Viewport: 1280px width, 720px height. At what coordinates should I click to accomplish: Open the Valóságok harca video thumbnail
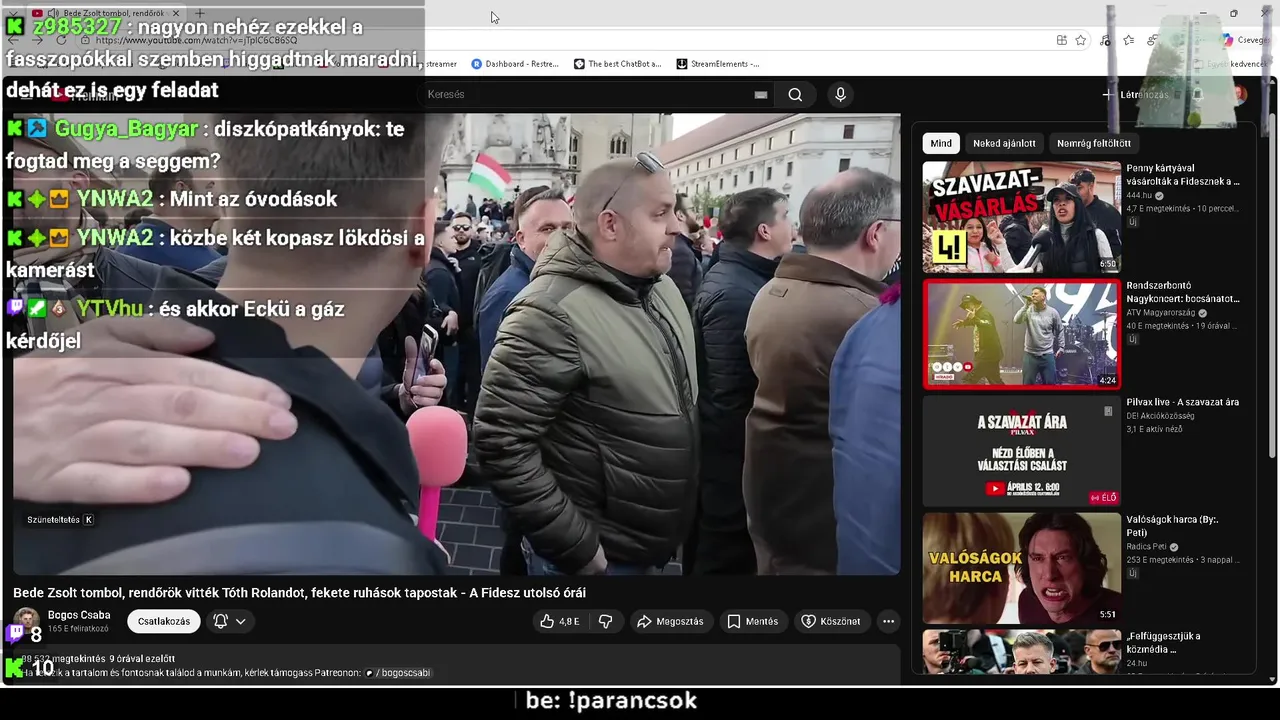1021,568
